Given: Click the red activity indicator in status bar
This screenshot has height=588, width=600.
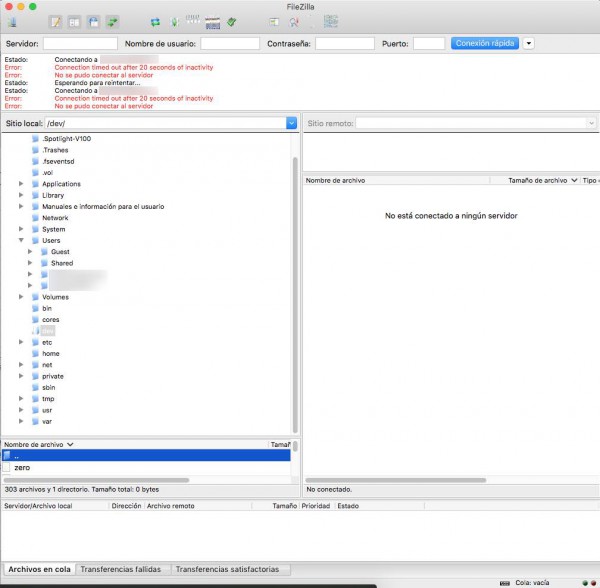Looking at the screenshot, I should click(593, 583).
